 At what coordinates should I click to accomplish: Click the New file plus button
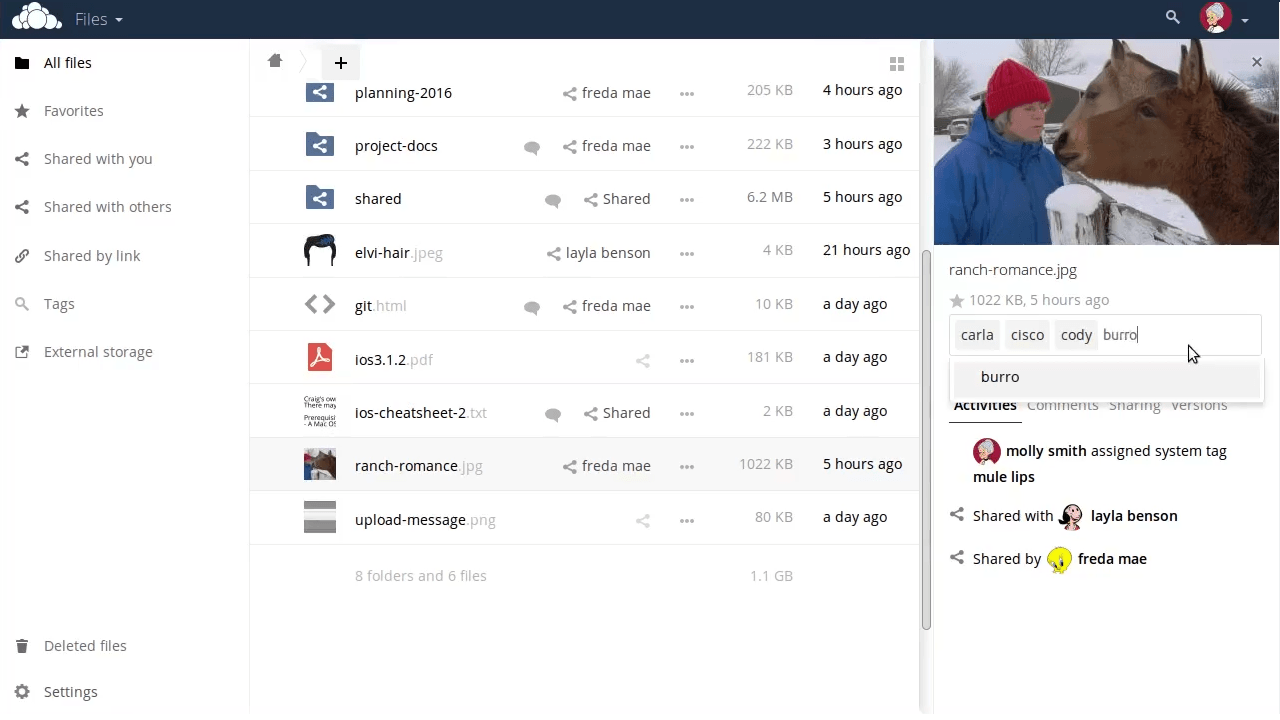(341, 62)
